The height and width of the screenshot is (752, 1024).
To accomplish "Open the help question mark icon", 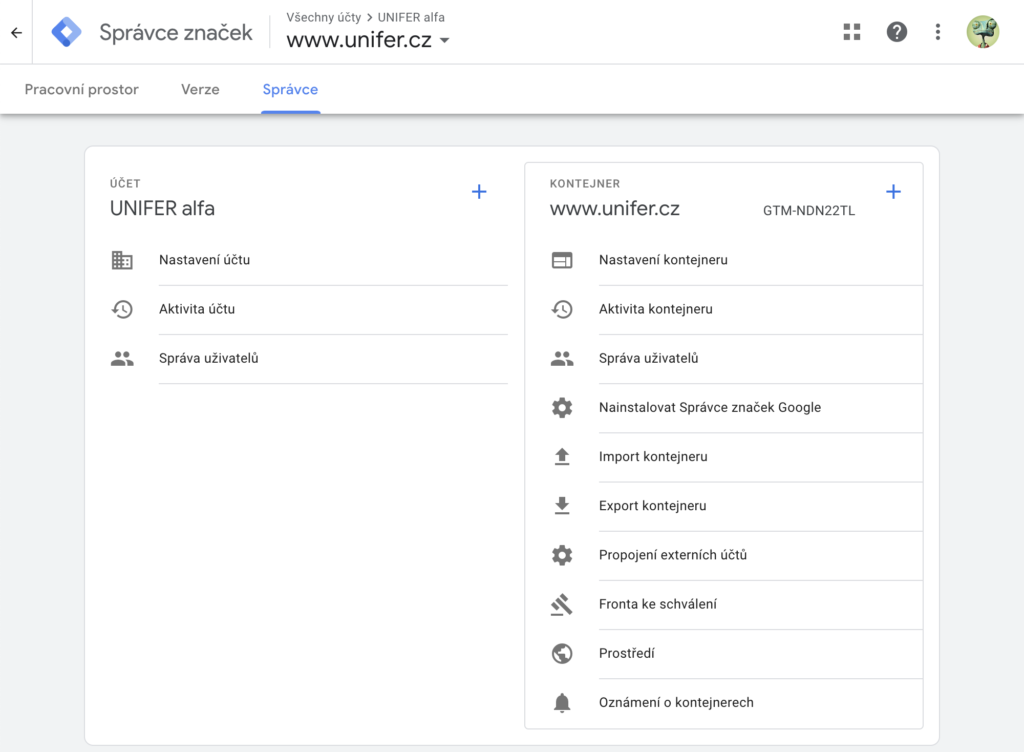I will [897, 32].
